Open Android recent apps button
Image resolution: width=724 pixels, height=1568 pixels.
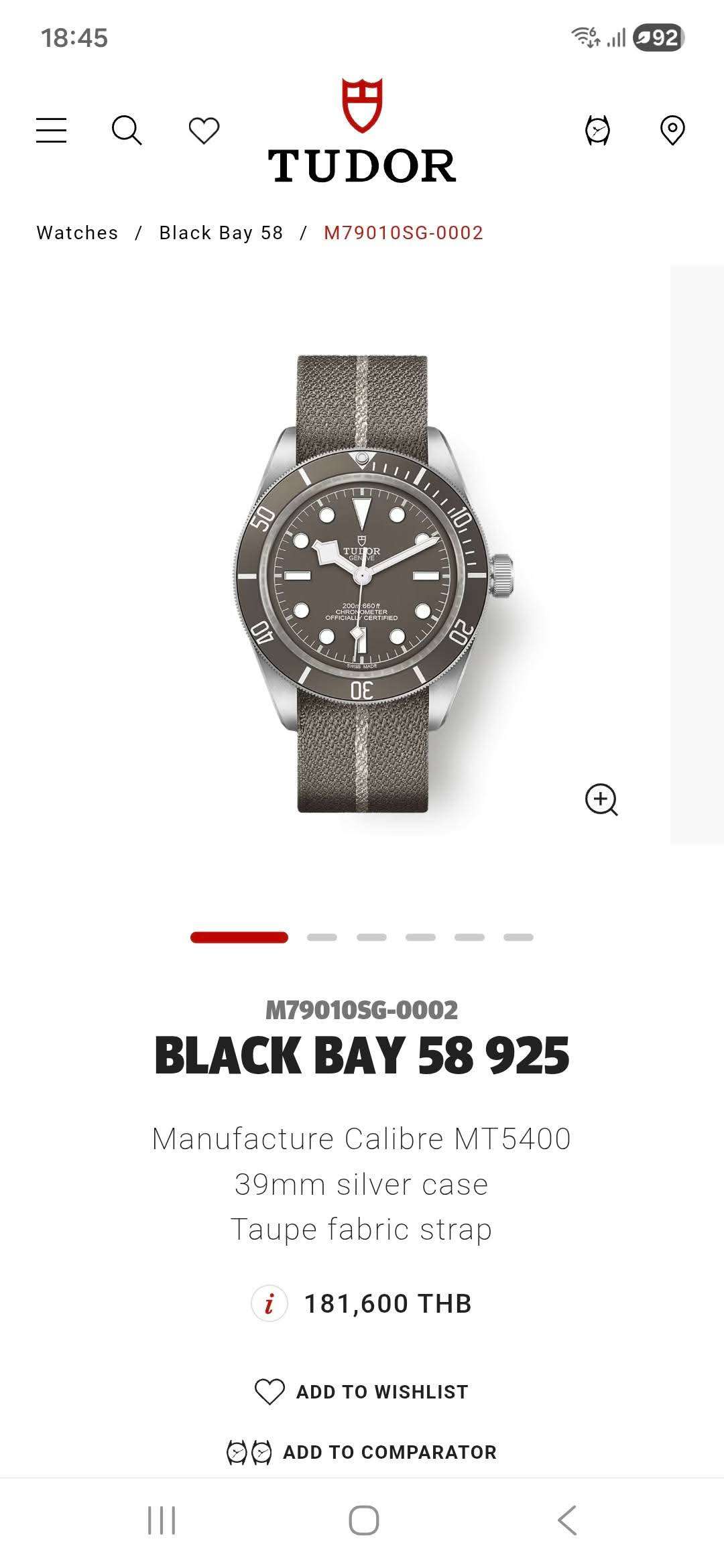click(x=161, y=1520)
